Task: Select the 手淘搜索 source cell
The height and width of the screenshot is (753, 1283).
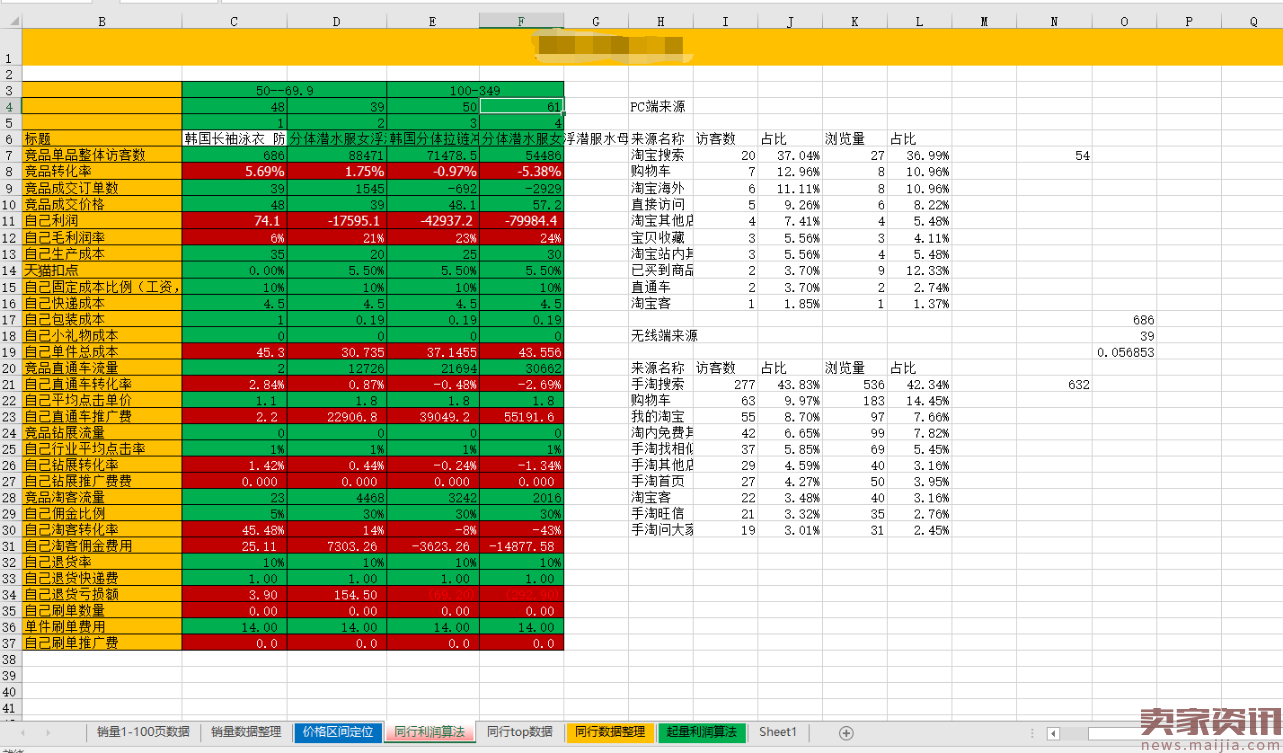Action: point(661,383)
